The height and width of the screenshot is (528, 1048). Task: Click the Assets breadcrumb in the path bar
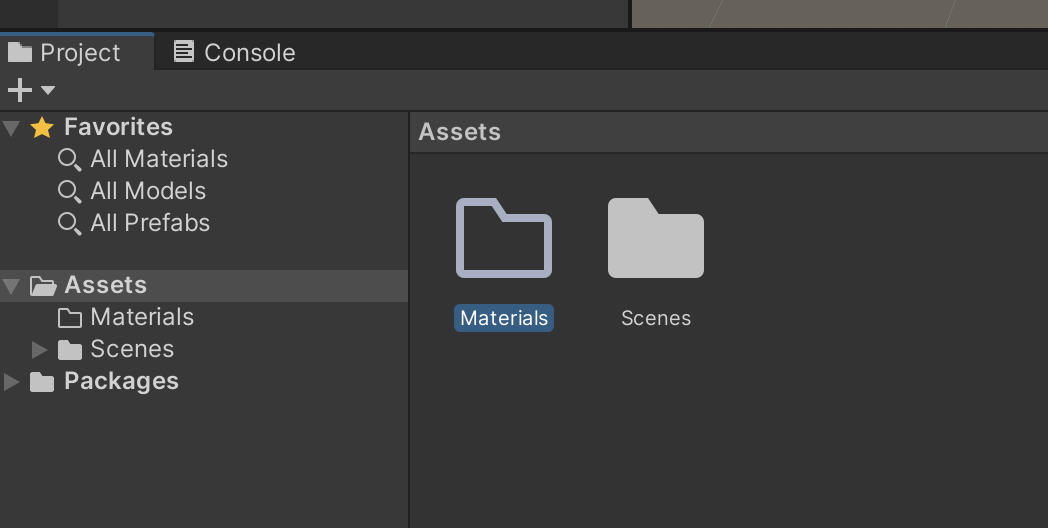click(x=460, y=132)
